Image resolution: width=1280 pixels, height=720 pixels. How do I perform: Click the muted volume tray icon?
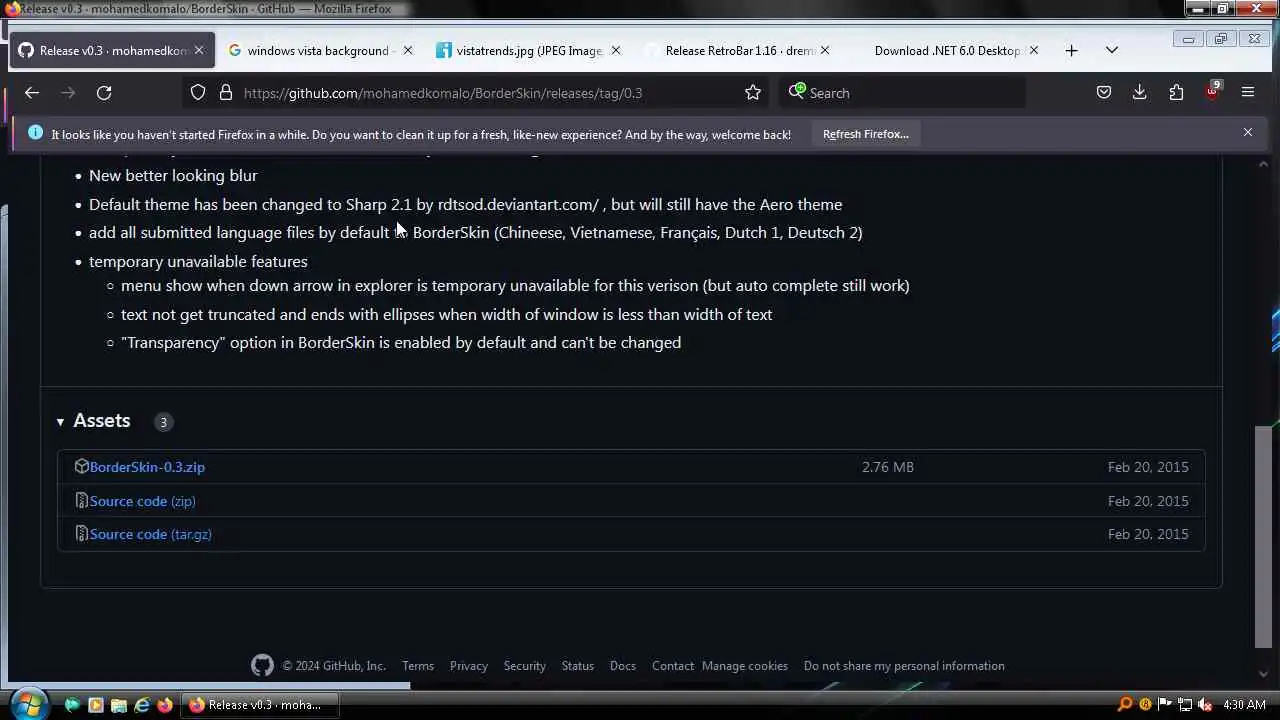pyautogui.click(x=1205, y=705)
